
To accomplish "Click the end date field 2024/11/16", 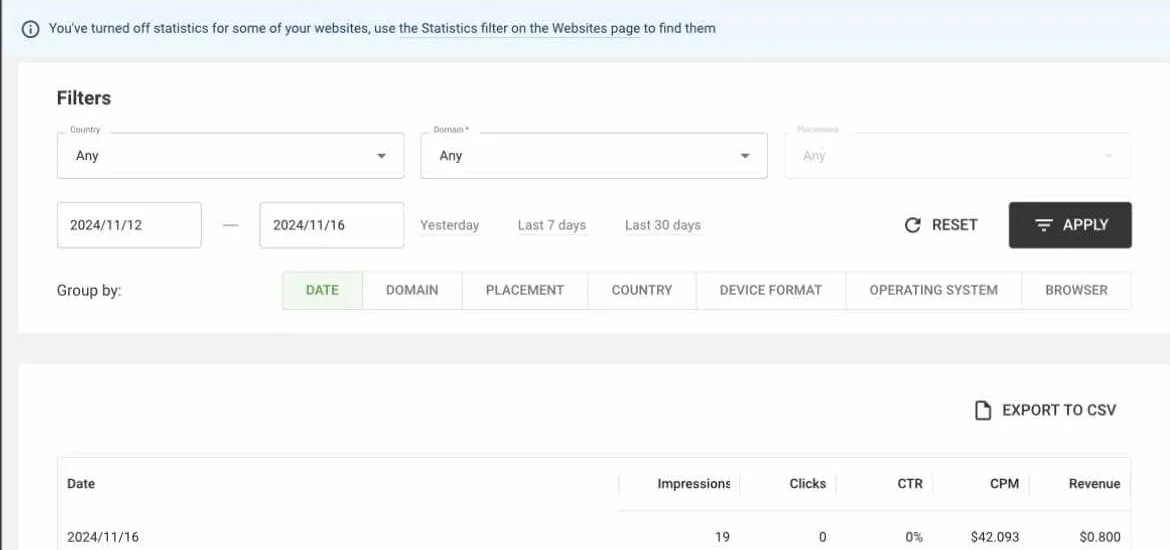I will coord(332,225).
